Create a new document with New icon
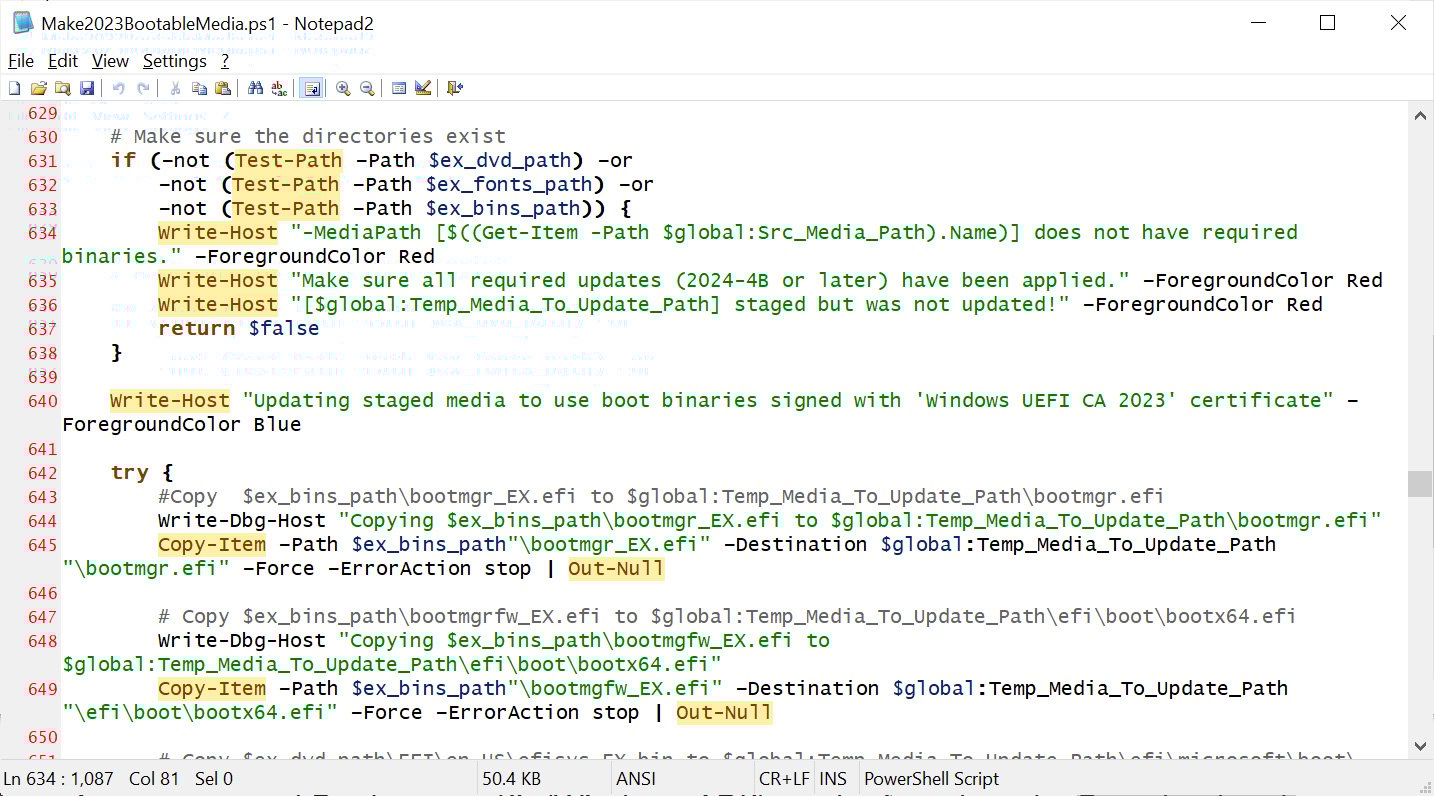The width and height of the screenshot is (1434, 796). click(14, 88)
